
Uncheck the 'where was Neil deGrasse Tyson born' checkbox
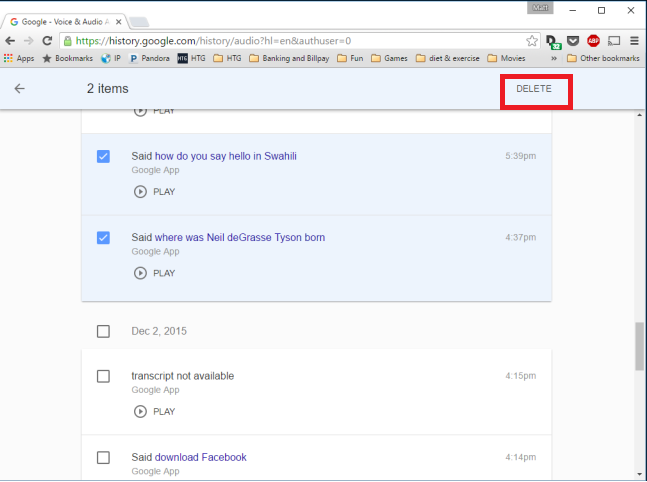coord(103,238)
